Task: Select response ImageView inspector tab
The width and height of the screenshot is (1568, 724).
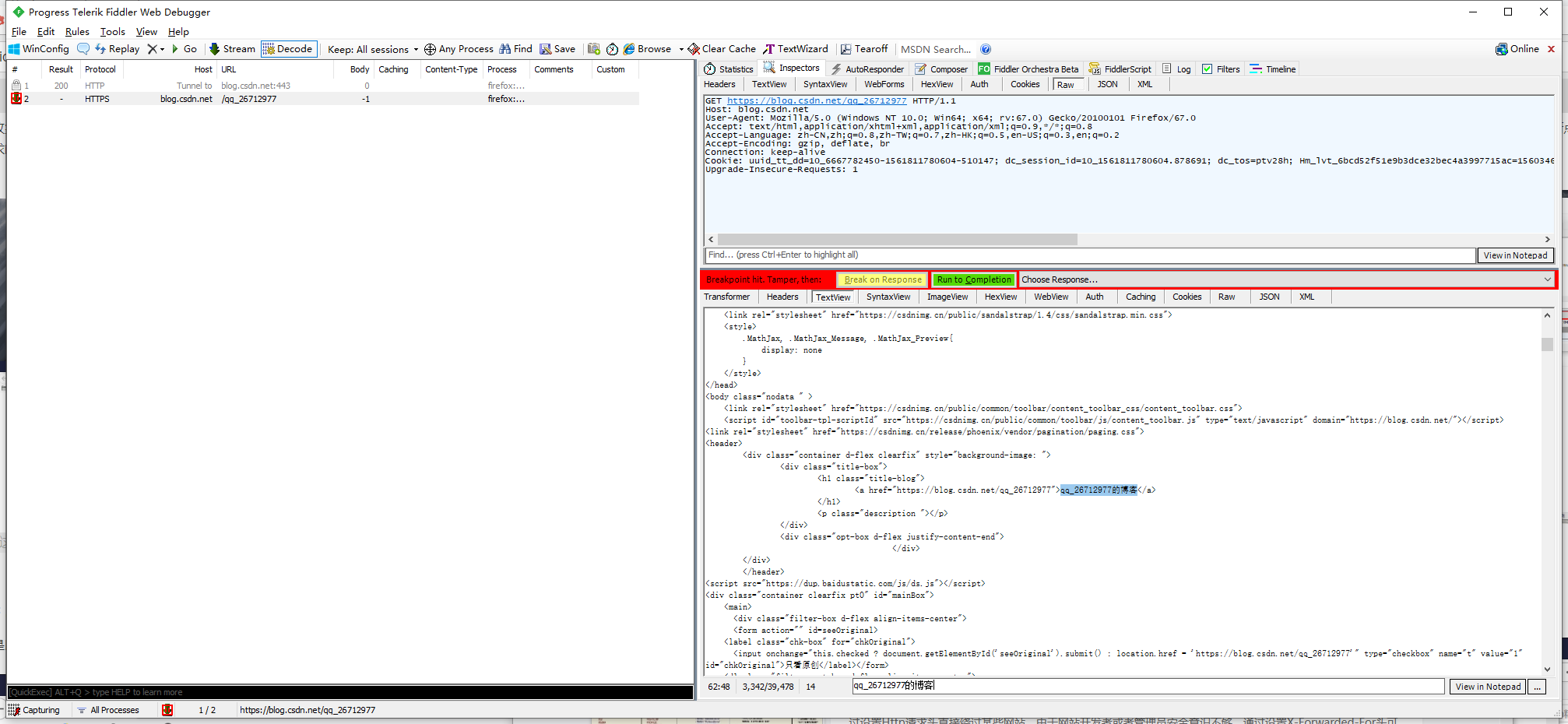Action: tap(947, 297)
